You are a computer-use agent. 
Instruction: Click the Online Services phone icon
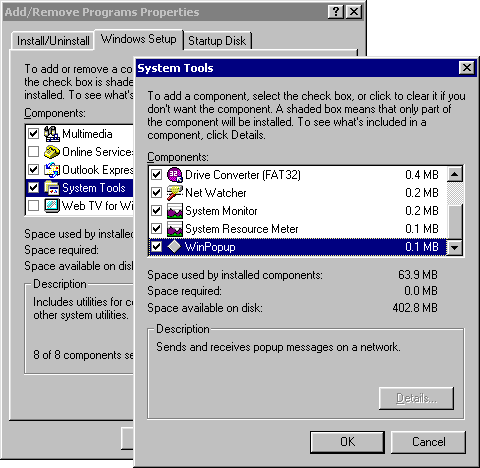(52, 152)
